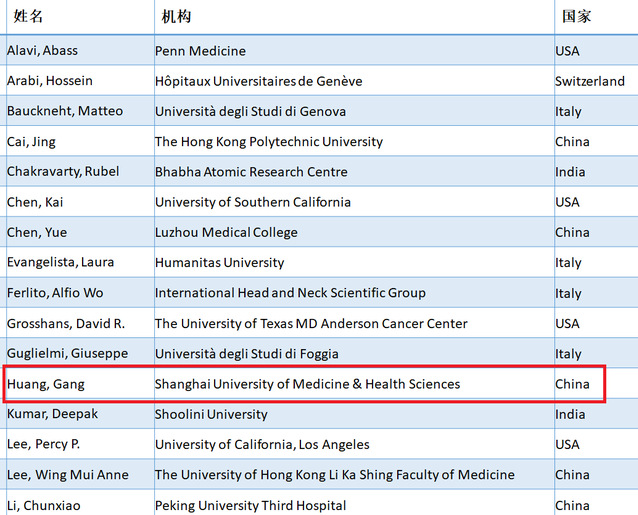The image size is (638, 515).
Task: Click the name Guglielmi, Giuseppe
Action: click(65, 354)
